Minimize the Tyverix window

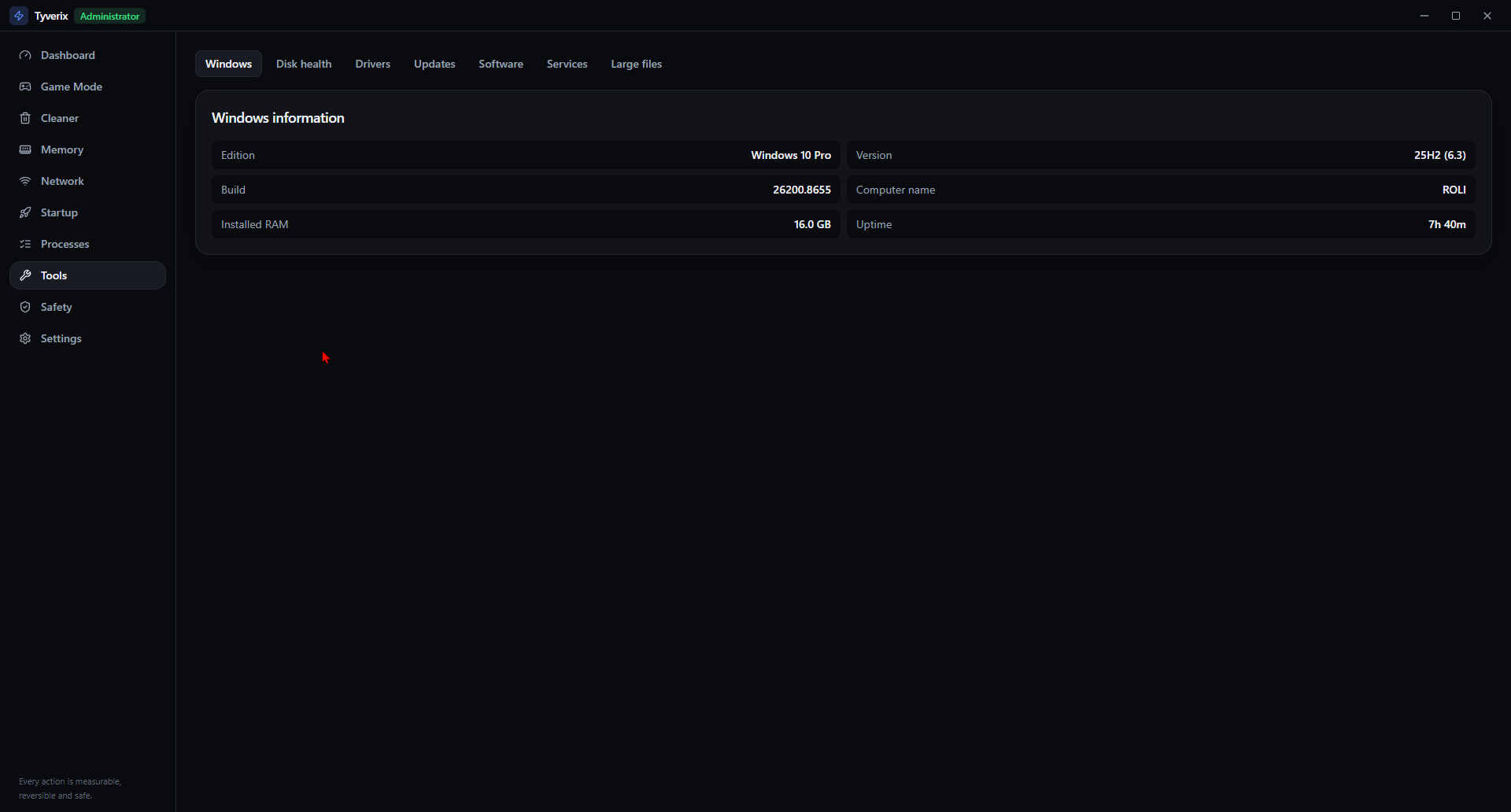pyautogui.click(x=1424, y=16)
